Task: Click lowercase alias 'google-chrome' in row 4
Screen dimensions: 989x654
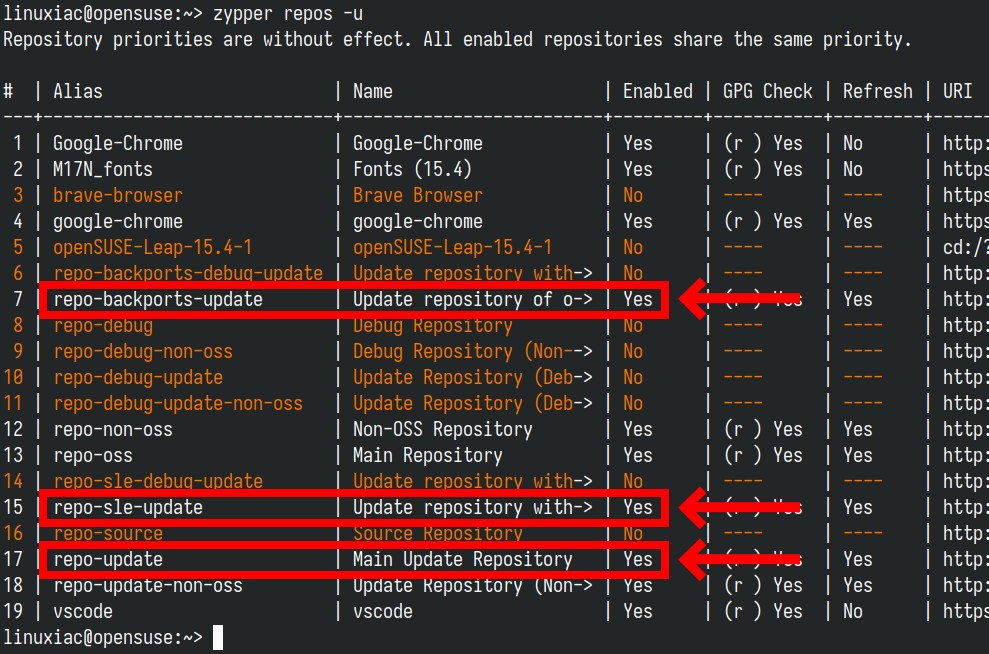Action: 117,221
